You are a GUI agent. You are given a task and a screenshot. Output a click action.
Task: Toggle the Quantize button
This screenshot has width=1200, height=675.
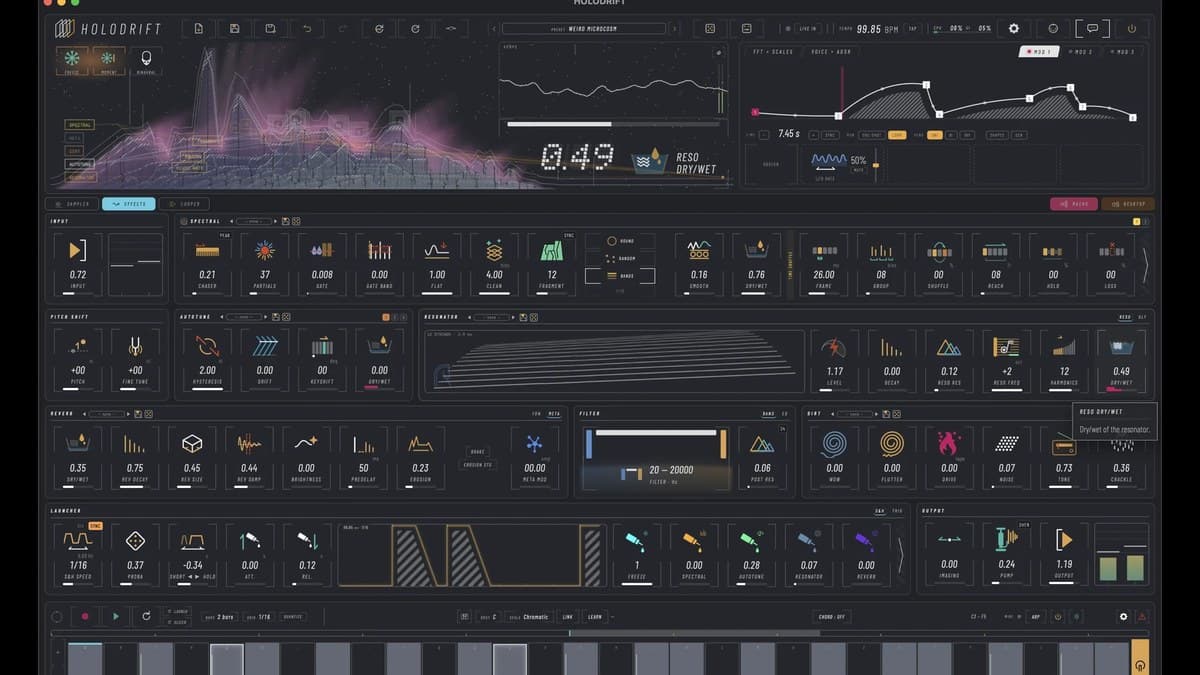click(x=292, y=617)
